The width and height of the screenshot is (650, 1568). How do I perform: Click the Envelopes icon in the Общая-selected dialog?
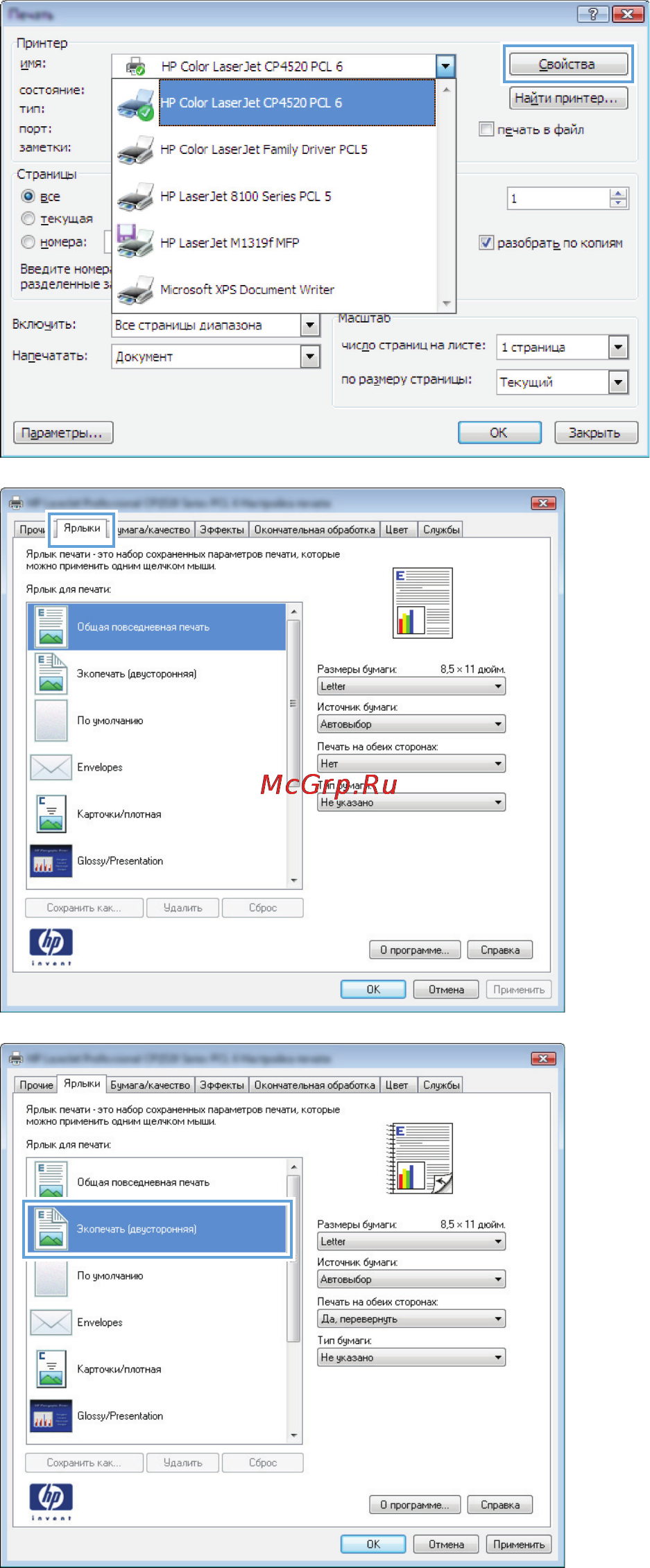tap(51, 767)
